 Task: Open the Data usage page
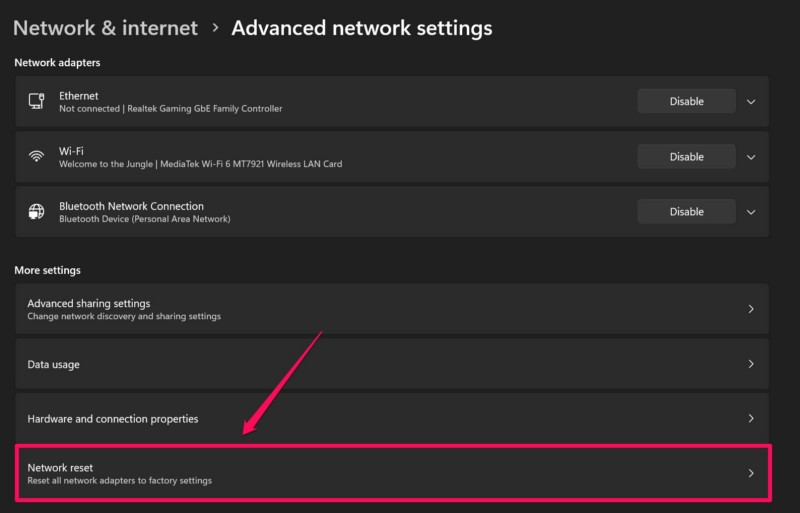[54, 364]
